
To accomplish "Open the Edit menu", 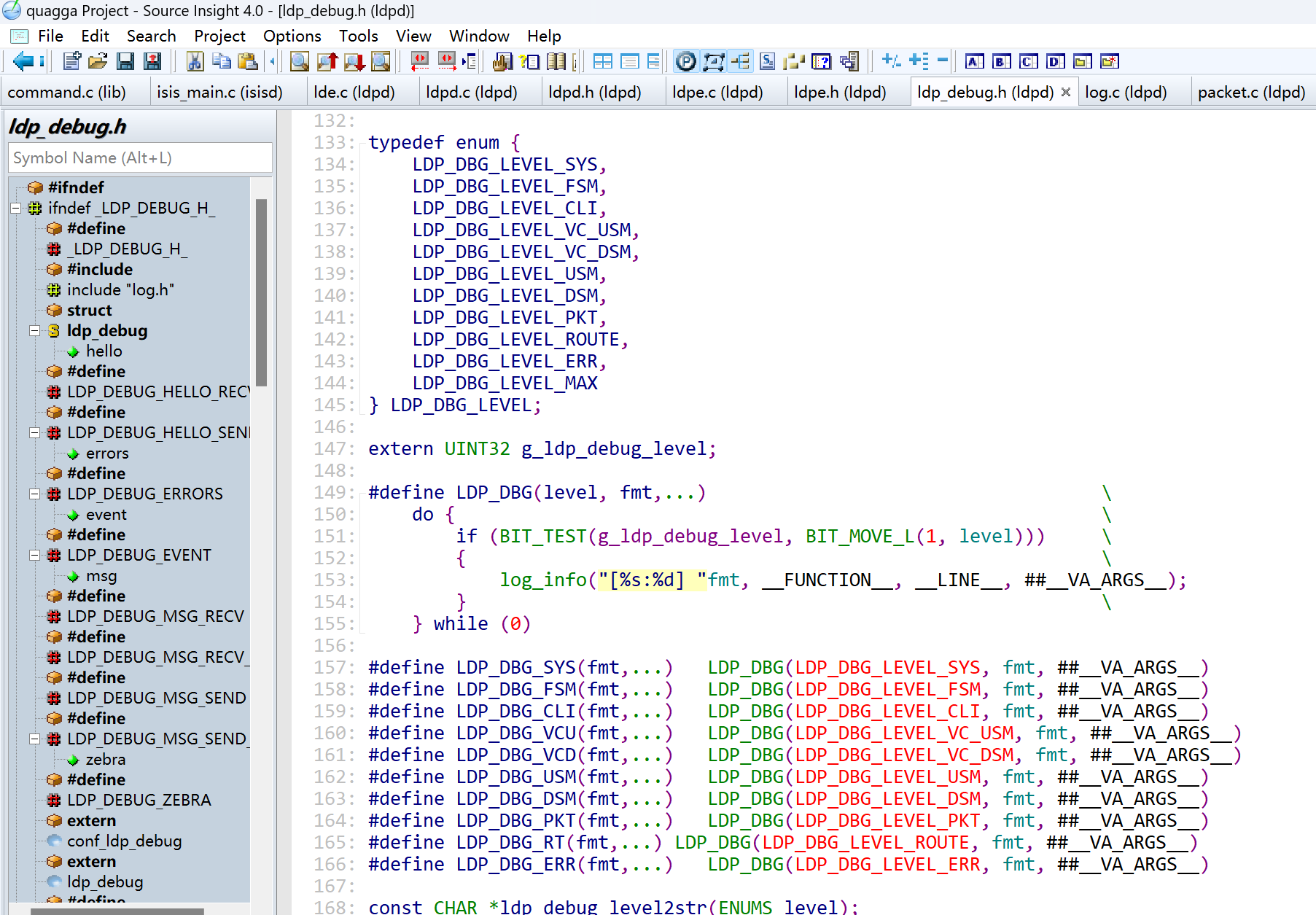I will (95, 36).
